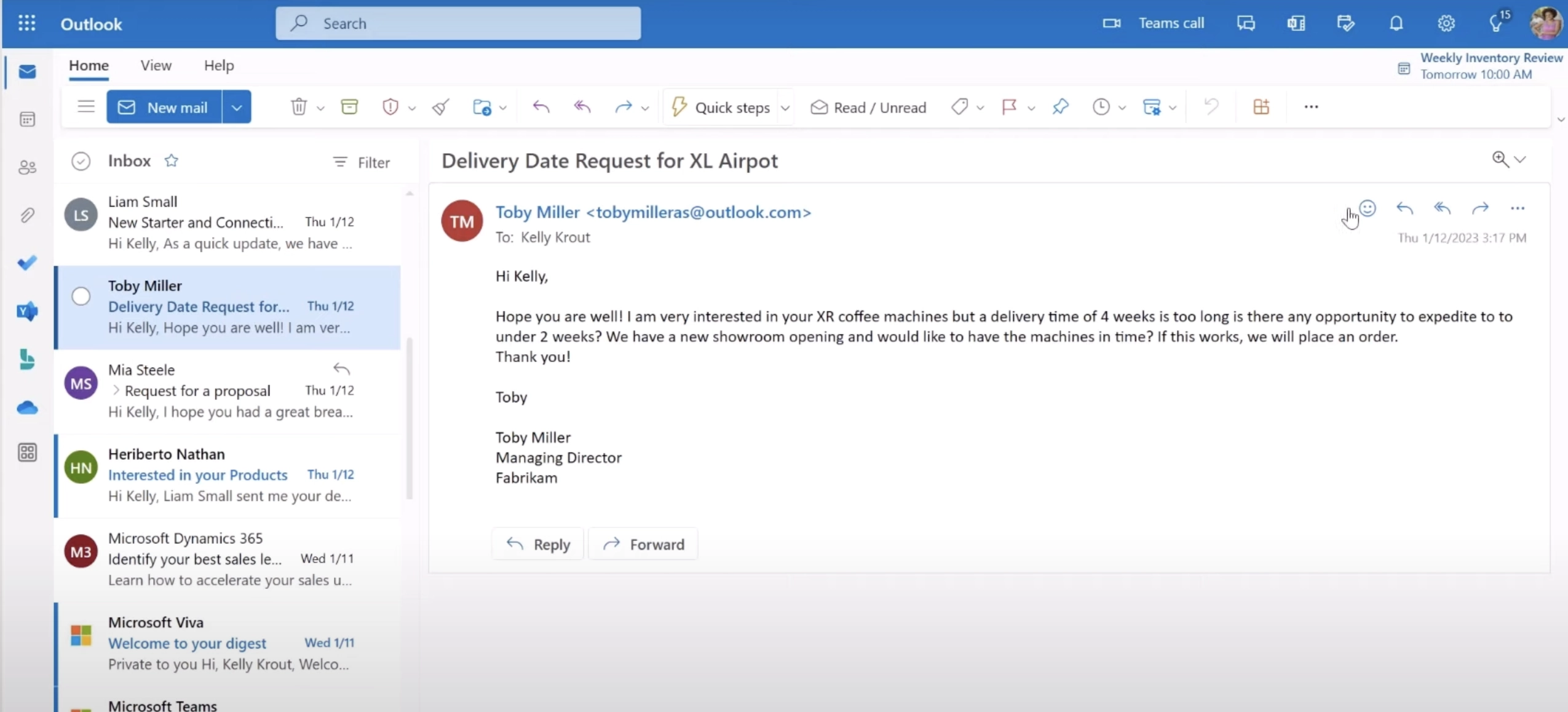Click Reply arrow in the toolbar
This screenshot has width=1568, height=712.
click(x=540, y=107)
